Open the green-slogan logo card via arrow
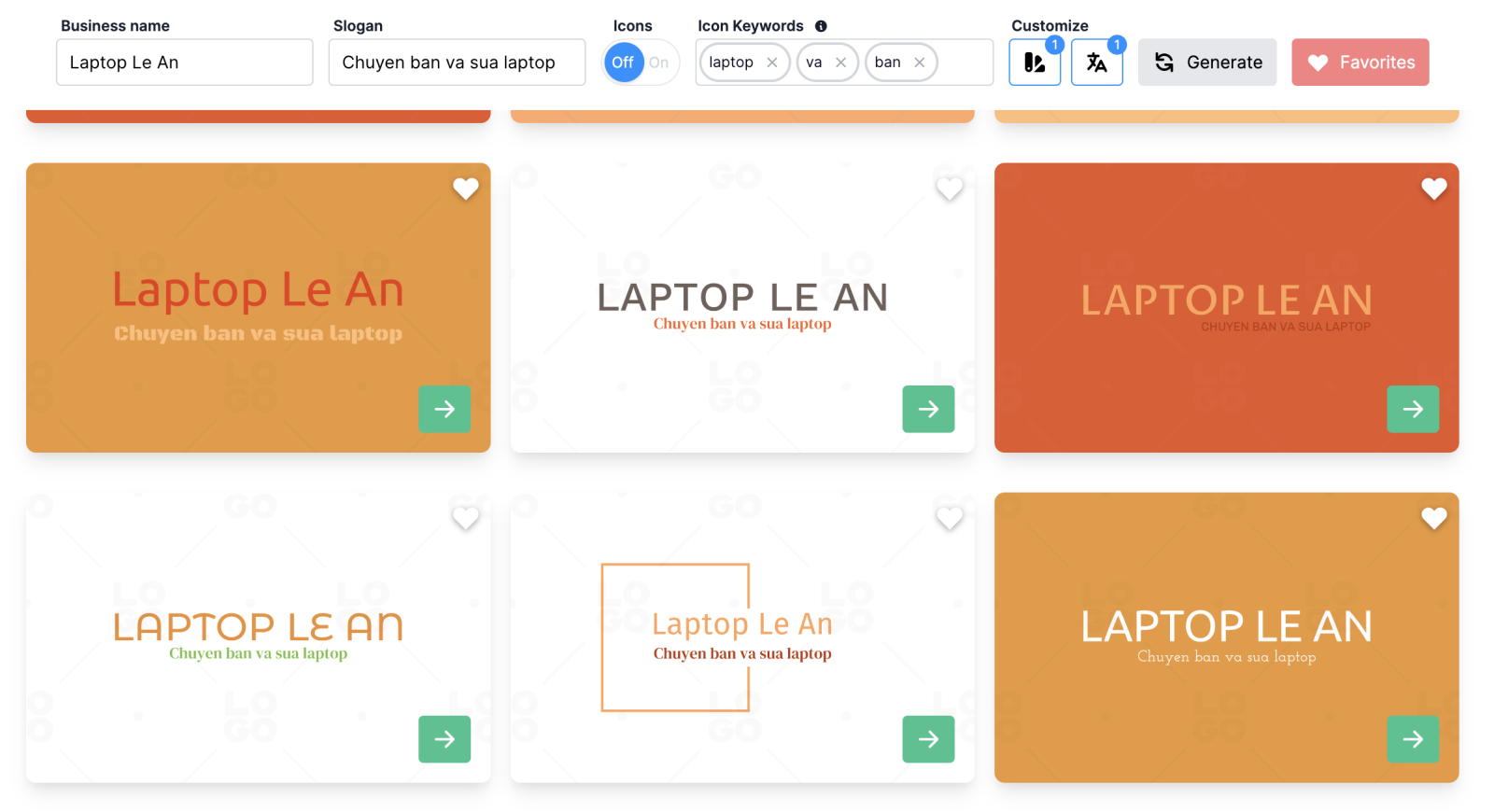Screen dimensions: 1494x812 pos(444,739)
